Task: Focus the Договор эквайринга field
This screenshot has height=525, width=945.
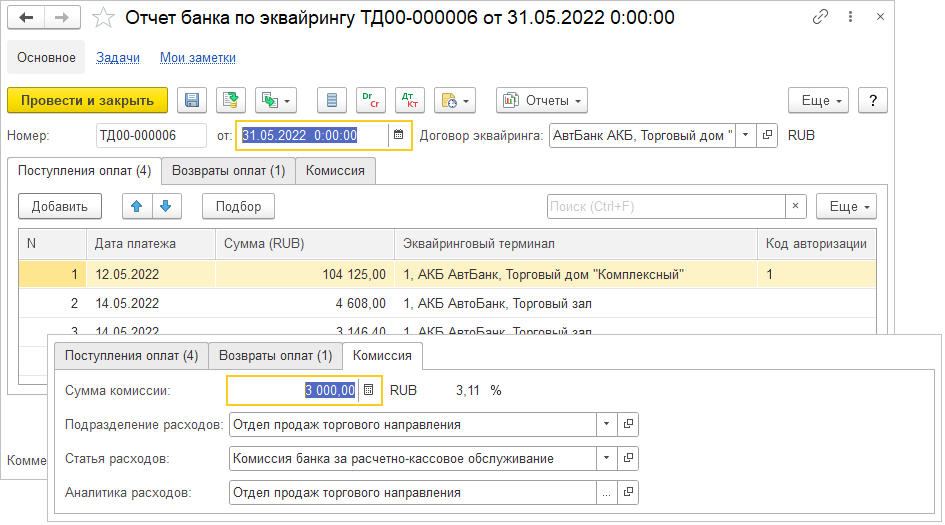Action: [x=642, y=136]
